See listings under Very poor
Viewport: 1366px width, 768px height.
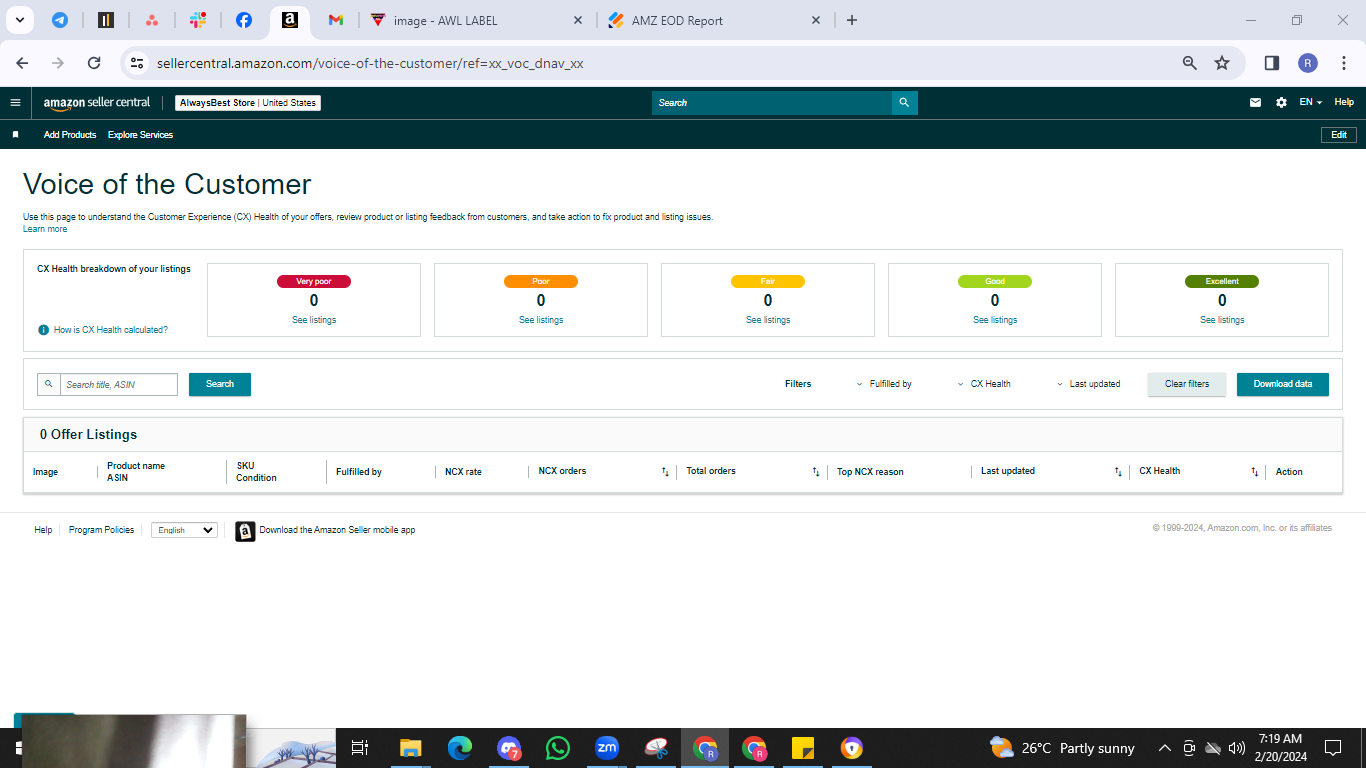click(314, 320)
